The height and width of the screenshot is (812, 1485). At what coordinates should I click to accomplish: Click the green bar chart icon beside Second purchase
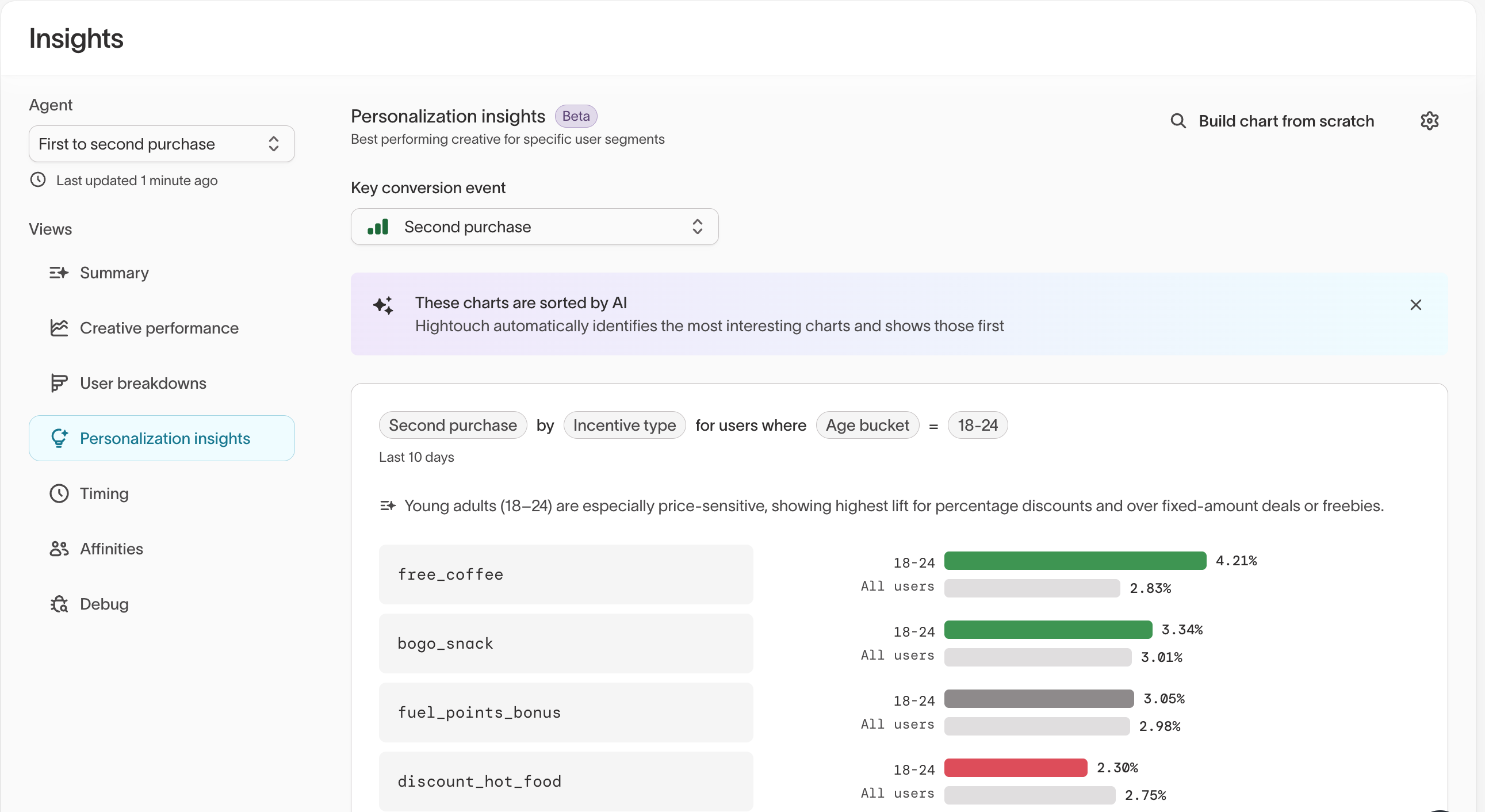pyautogui.click(x=378, y=227)
